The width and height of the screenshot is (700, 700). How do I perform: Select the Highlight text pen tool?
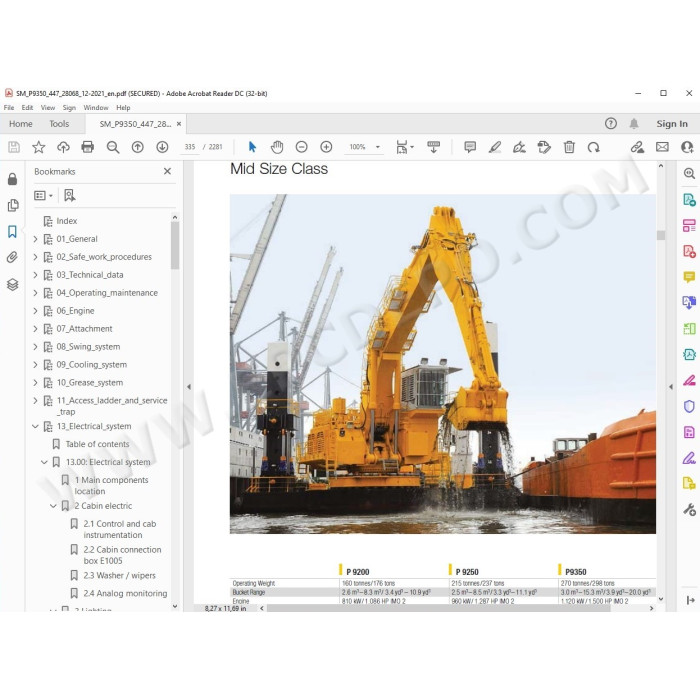click(495, 147)
